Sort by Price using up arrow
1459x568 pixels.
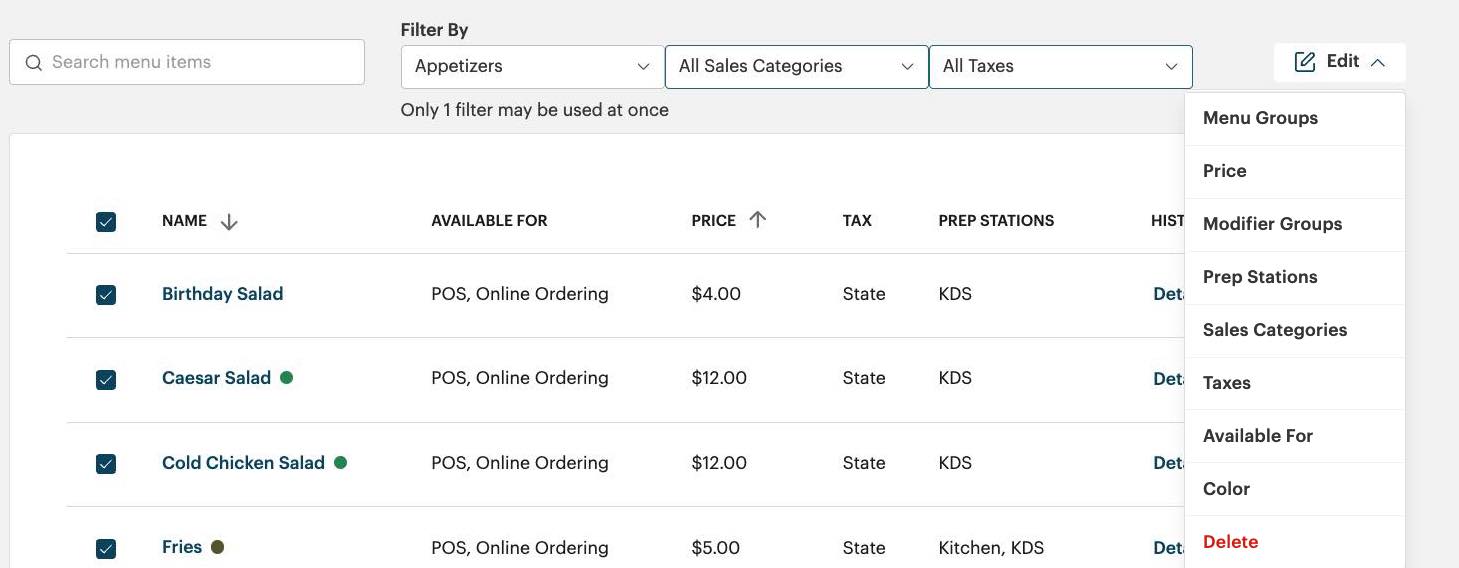[x=757, y=220]
